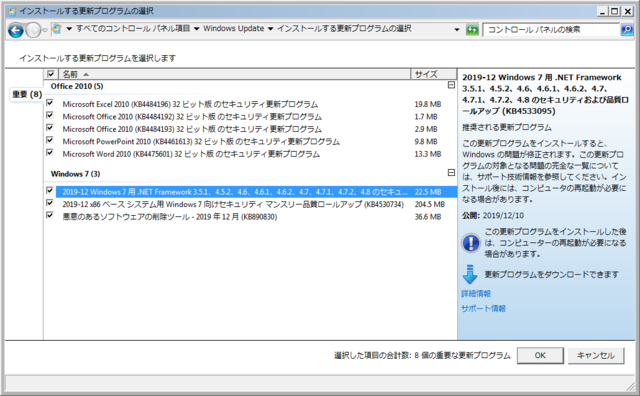Click the blue restart-required info icon

[471, 243]
